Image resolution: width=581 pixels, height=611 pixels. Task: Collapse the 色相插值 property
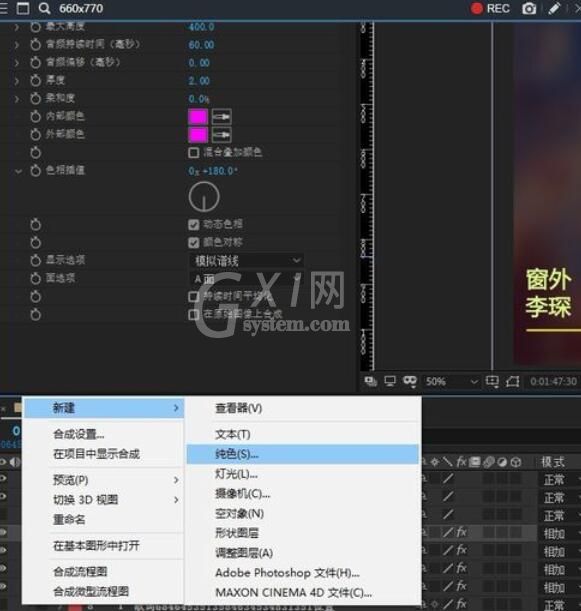click(x=18, y=171)
